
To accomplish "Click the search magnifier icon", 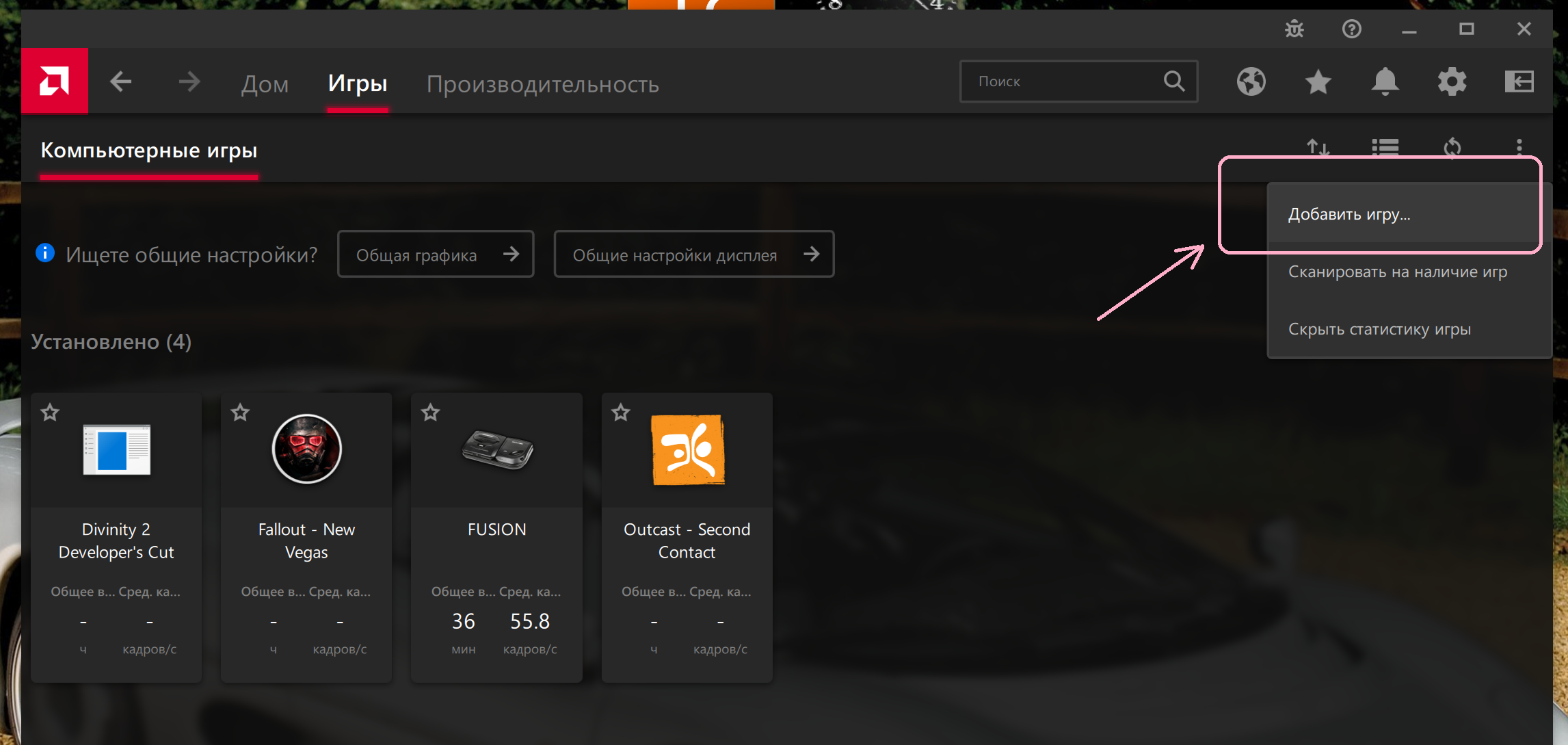I will coord(1174,81).
